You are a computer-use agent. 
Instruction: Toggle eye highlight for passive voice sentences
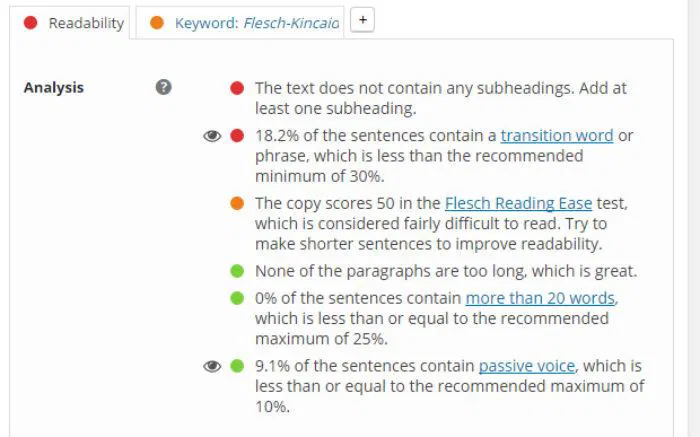coord(212,366)
